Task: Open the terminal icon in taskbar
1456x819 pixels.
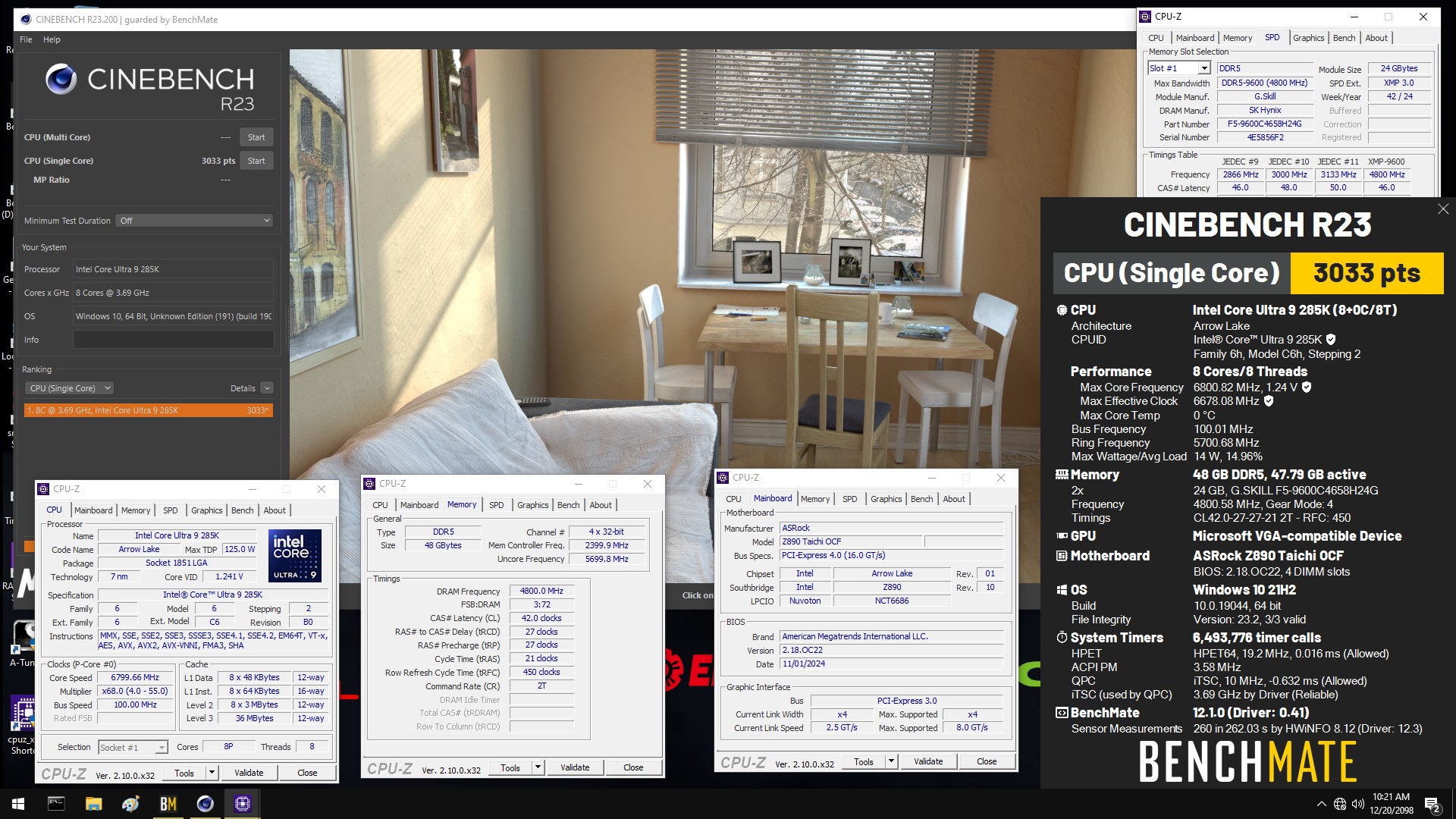Action: point(57,804)
